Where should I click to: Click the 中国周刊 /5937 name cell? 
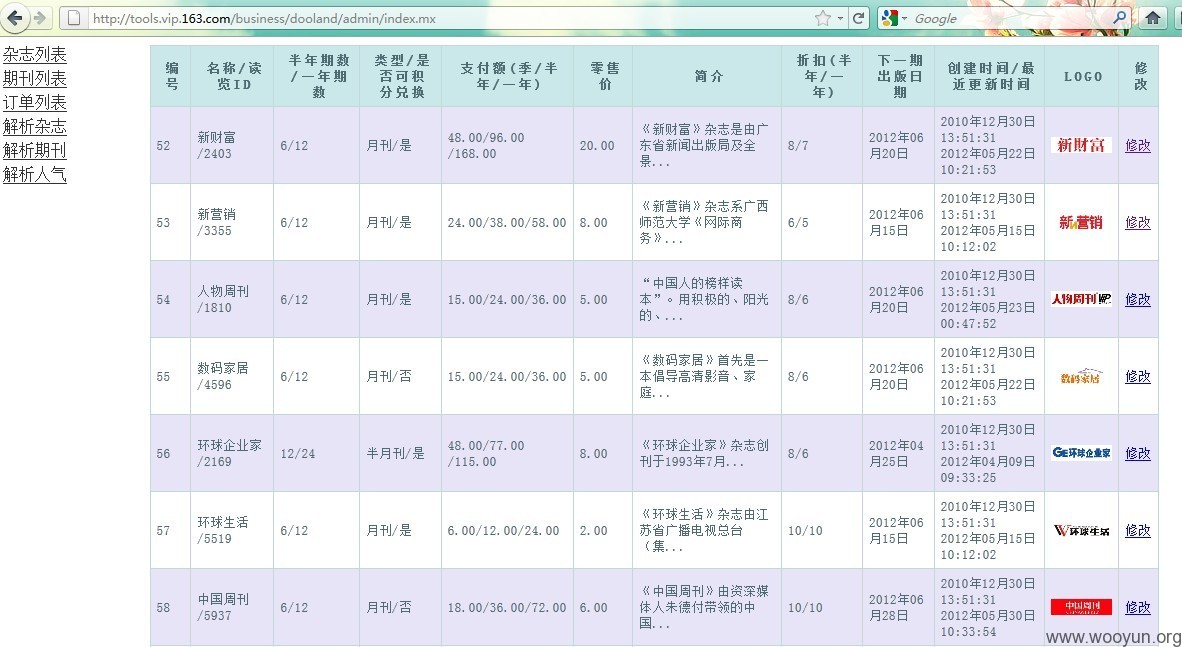coord(232,606)
